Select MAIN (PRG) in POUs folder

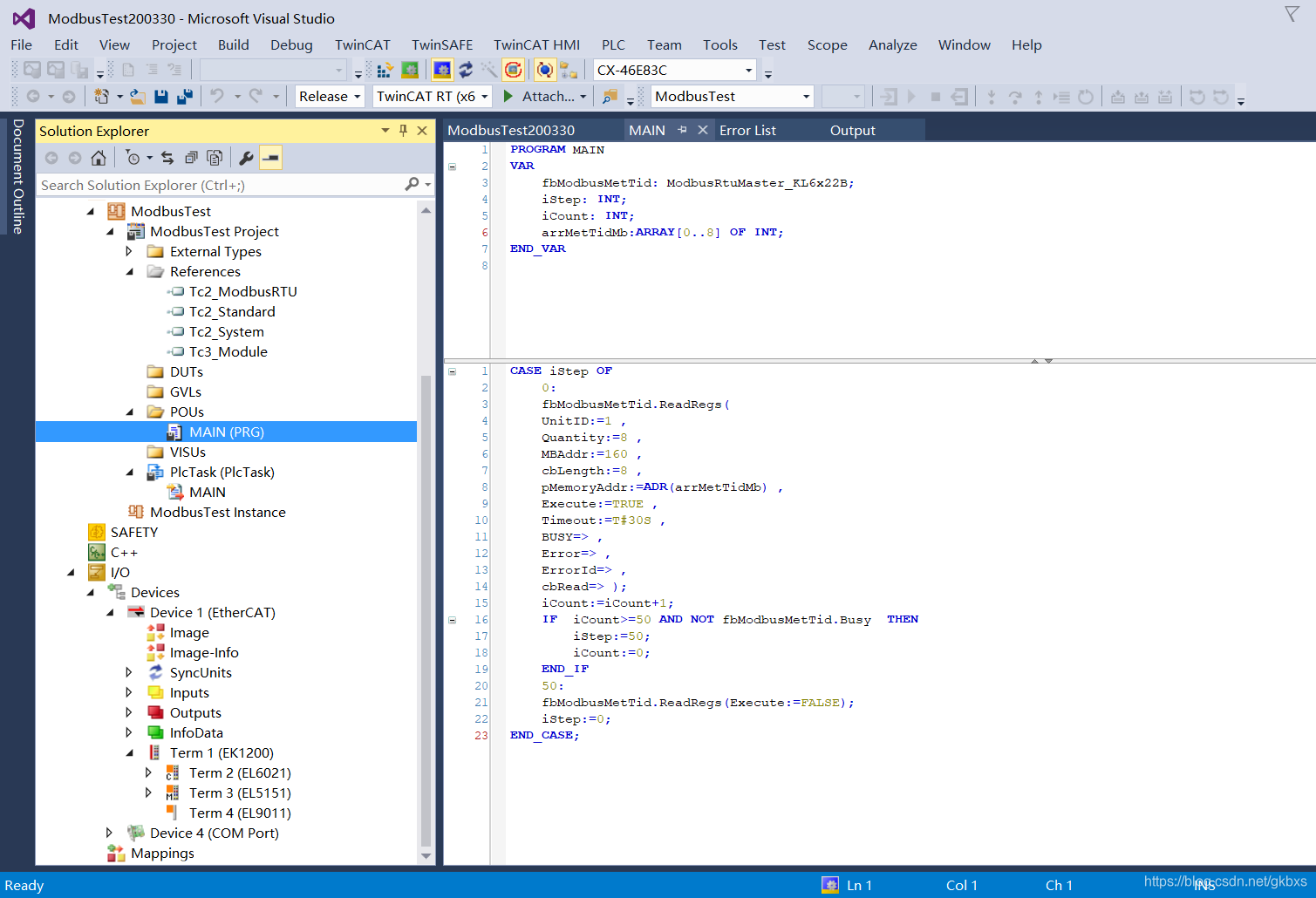pyautogui.click(x=227, y=432)
